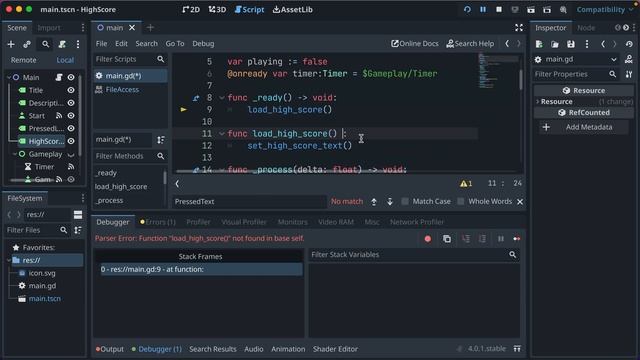The height and width of the screenshot is (360, 640).
Task: Reload the running project
Action: tap(467, 9)
